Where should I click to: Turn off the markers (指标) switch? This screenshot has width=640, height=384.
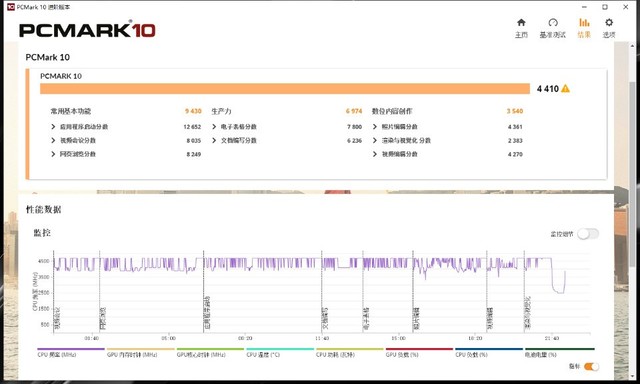pyautogui.click(x=591, y=366)
